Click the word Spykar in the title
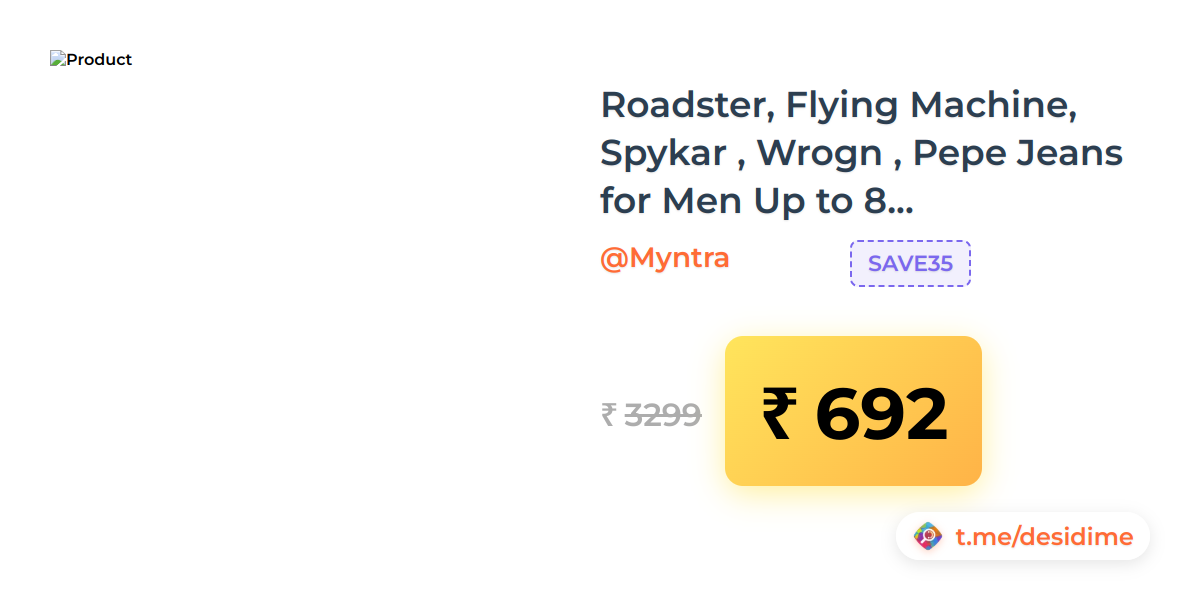This screenshot has height=600, width=1200. pyautogui.click(x=663, y=154)
